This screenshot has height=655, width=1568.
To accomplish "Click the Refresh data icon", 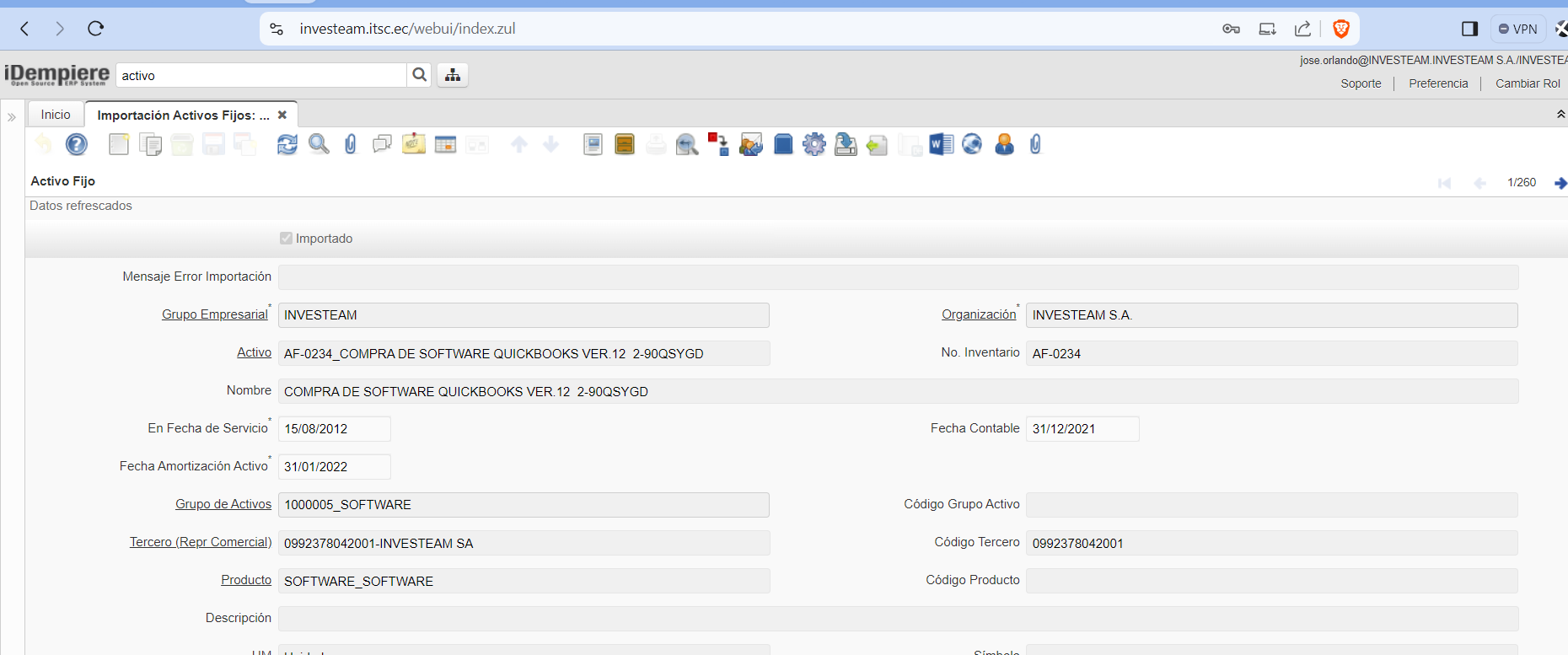I will tap(287, 145).
